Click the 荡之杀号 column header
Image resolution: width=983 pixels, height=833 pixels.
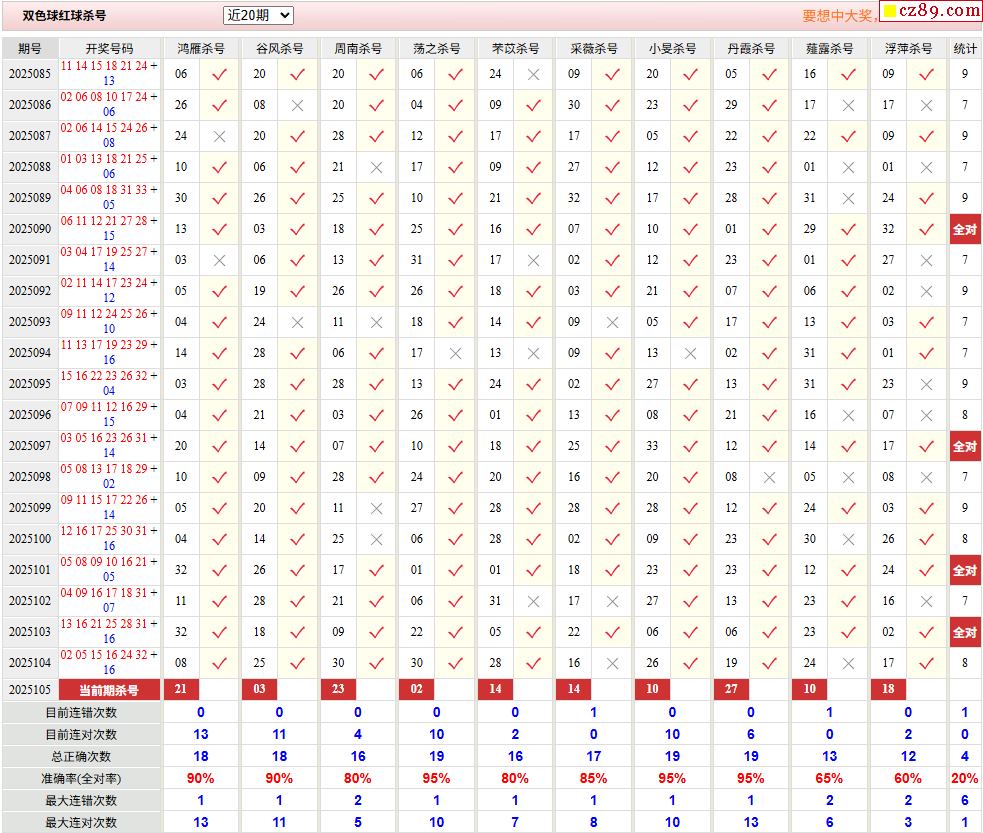(x=436, y=48)
